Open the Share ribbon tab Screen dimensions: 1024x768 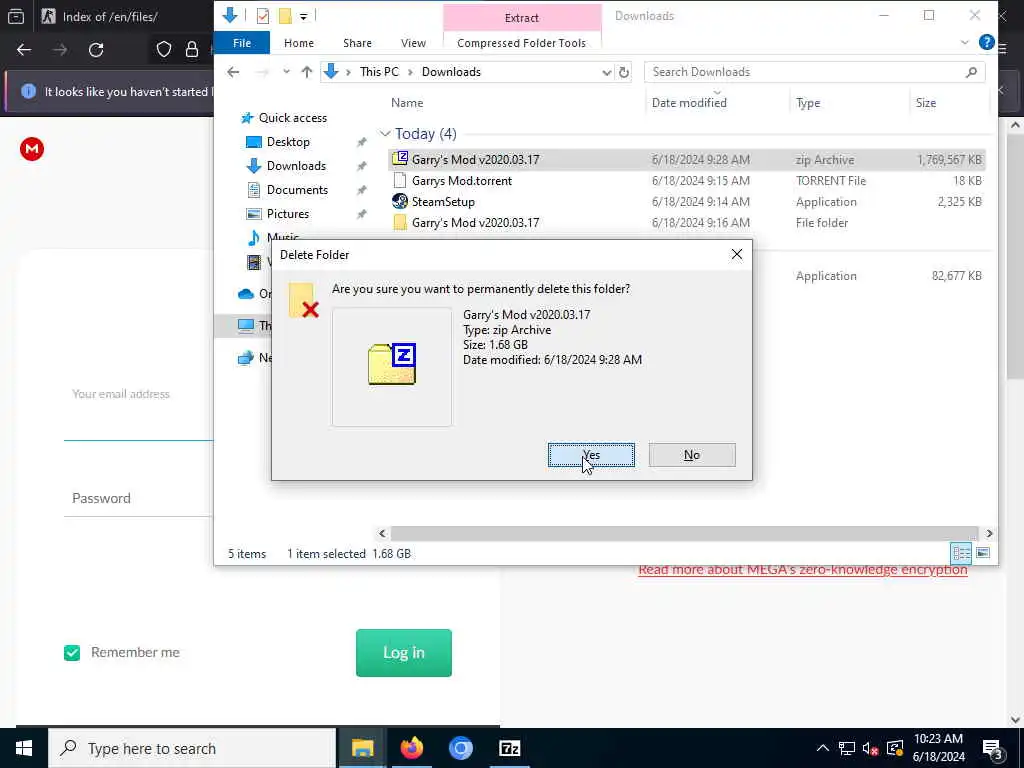(357, 43)
